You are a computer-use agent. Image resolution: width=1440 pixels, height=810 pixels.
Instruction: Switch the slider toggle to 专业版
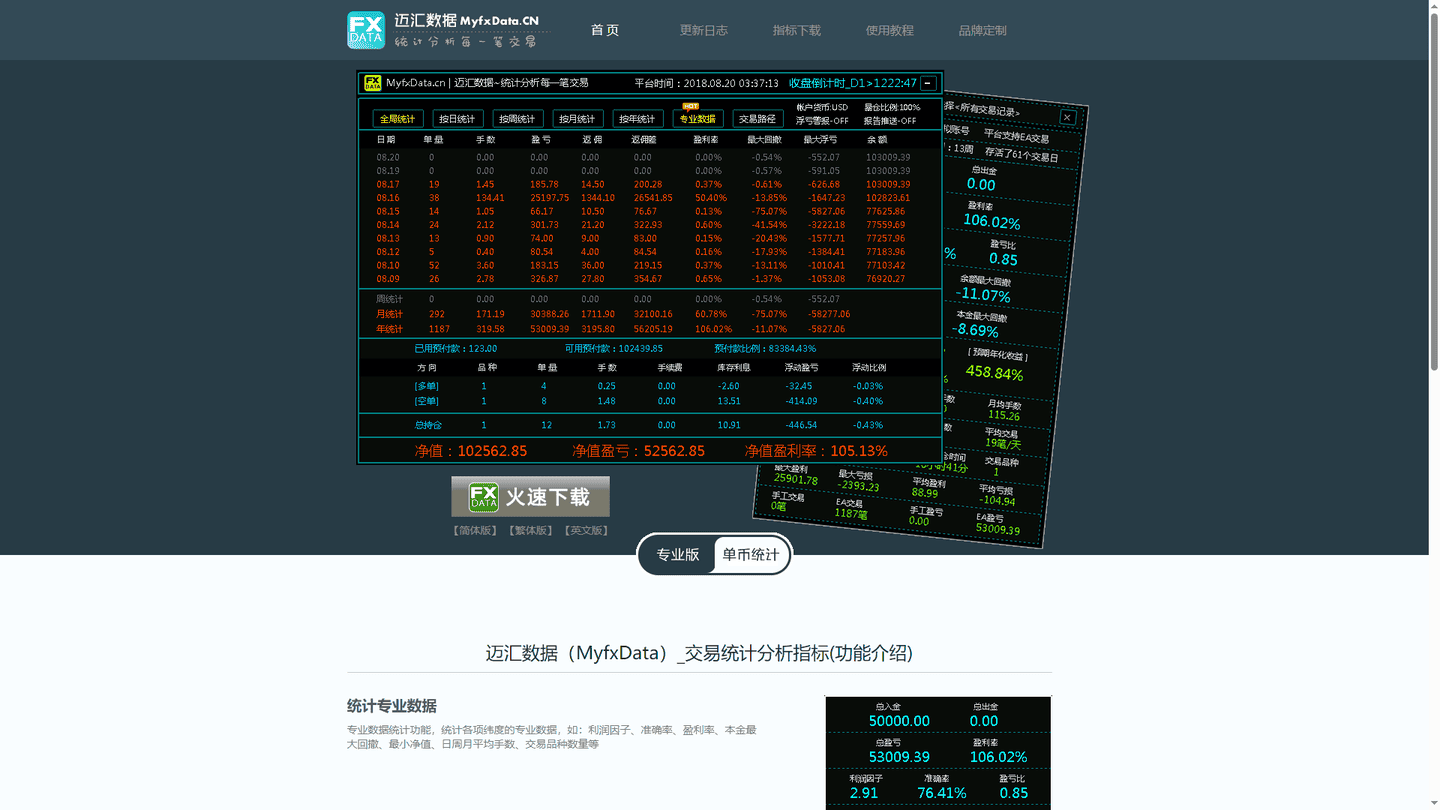pyautogui.click(x=678, y=554)
